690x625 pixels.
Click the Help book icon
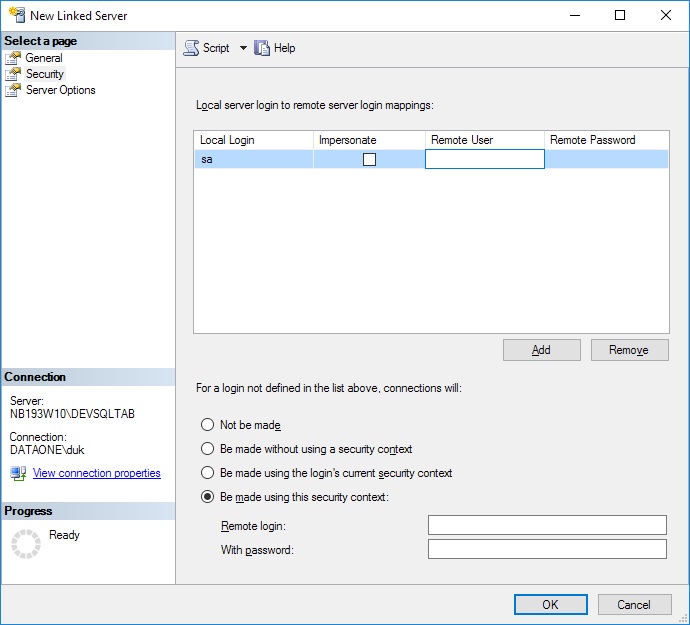262,48
